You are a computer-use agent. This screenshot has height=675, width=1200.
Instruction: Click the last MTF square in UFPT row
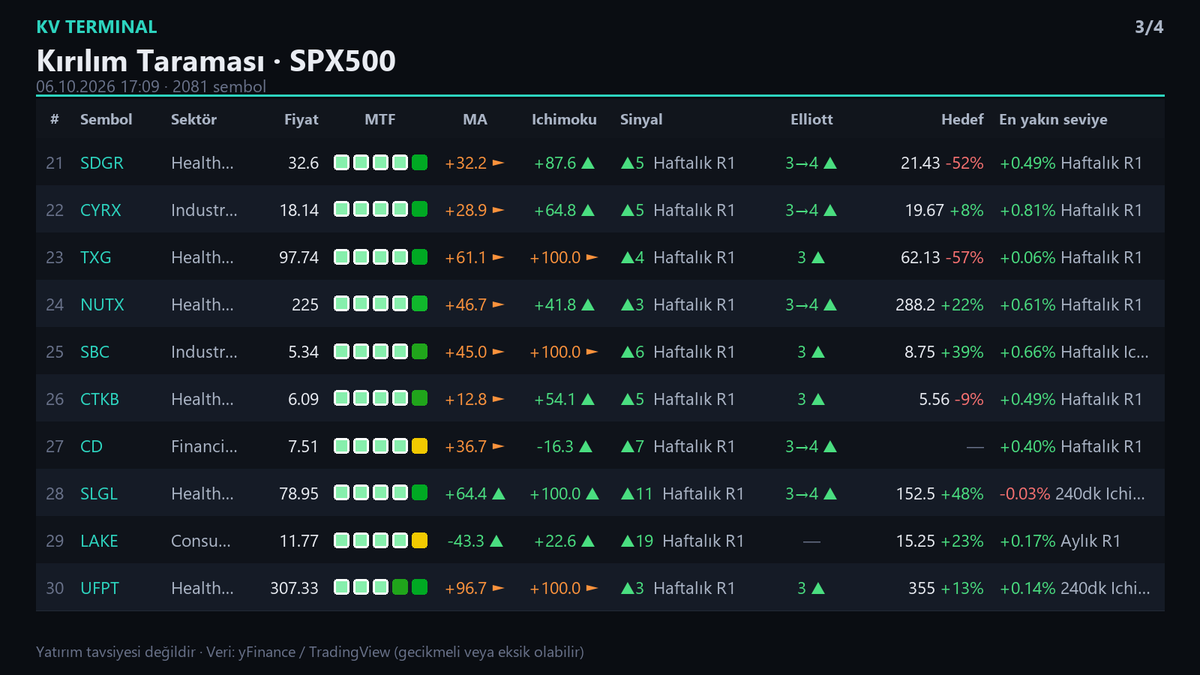coord(420,588)
